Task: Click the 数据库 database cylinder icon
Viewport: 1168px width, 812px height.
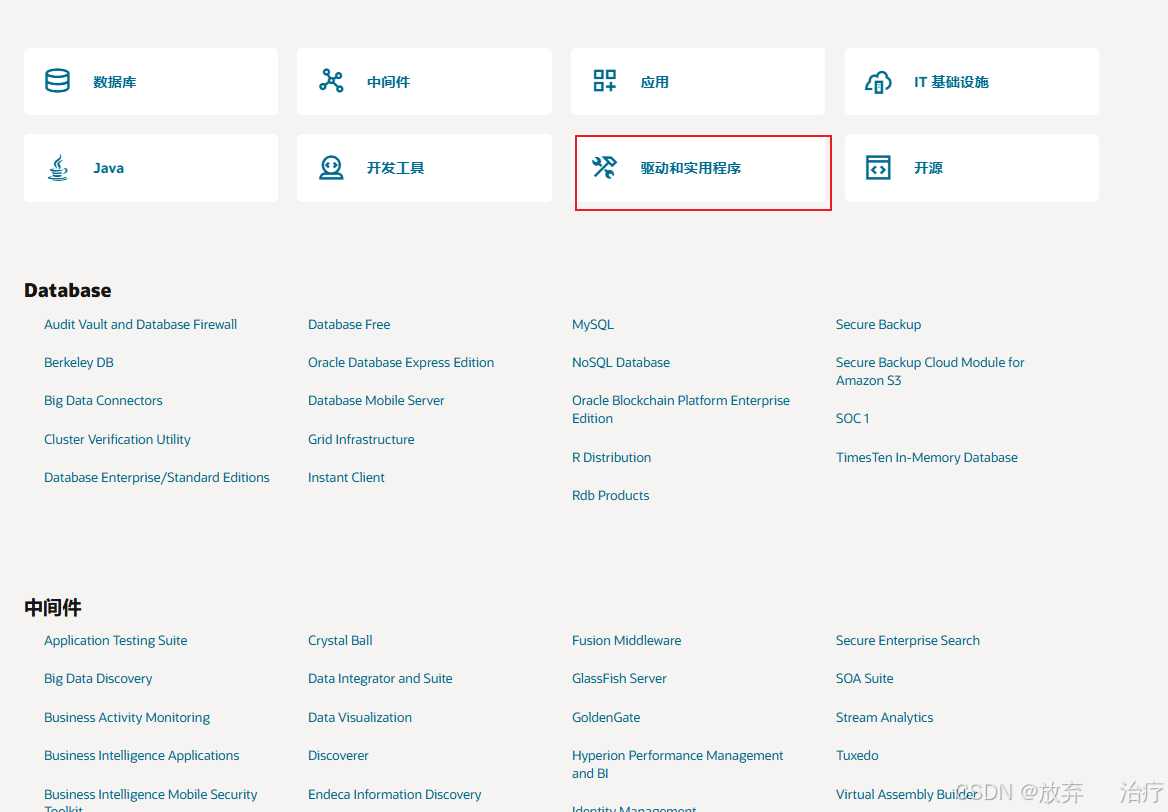Action: click(57, 81)
